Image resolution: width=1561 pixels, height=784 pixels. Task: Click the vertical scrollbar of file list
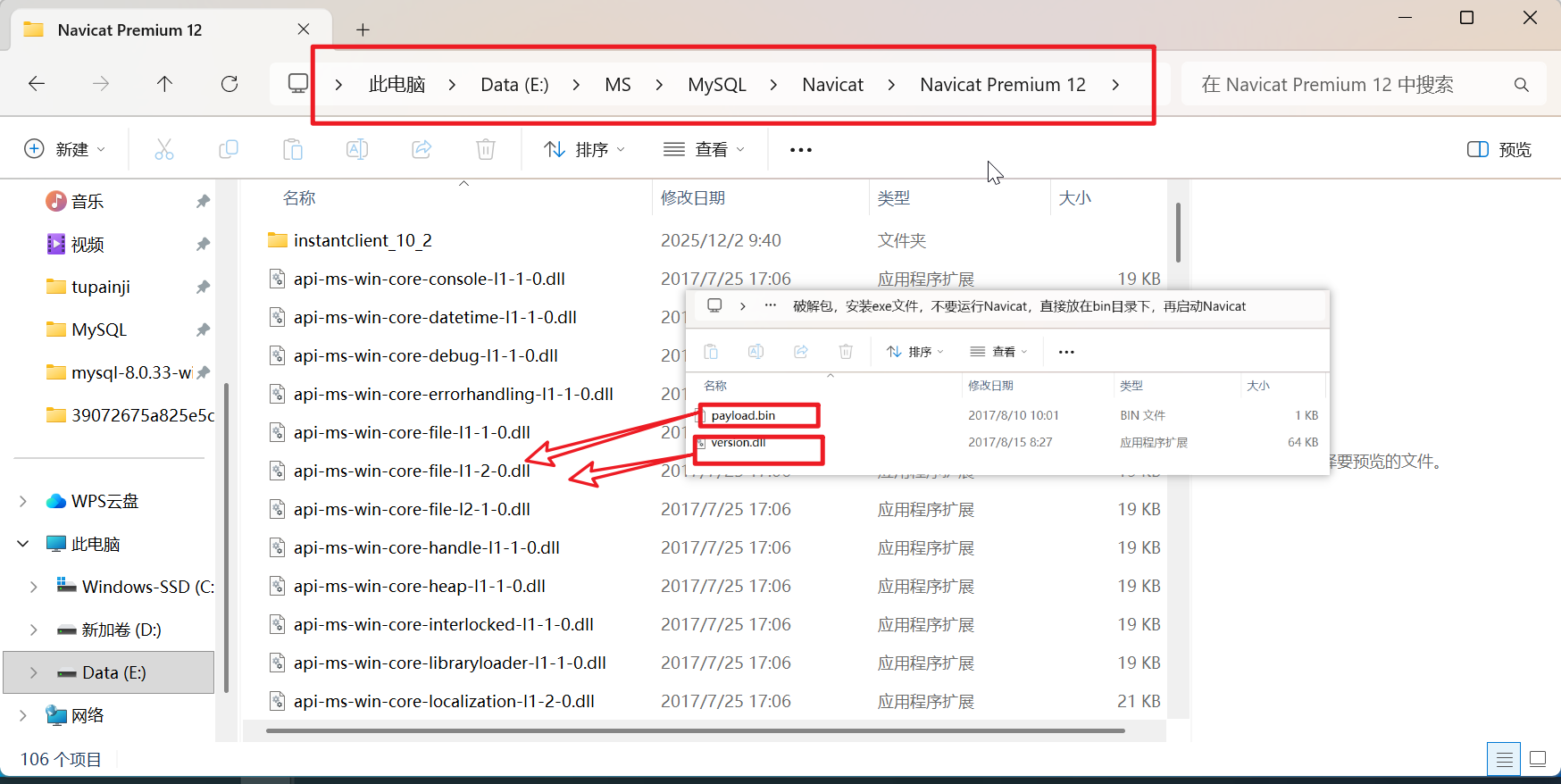(1178, 232)
